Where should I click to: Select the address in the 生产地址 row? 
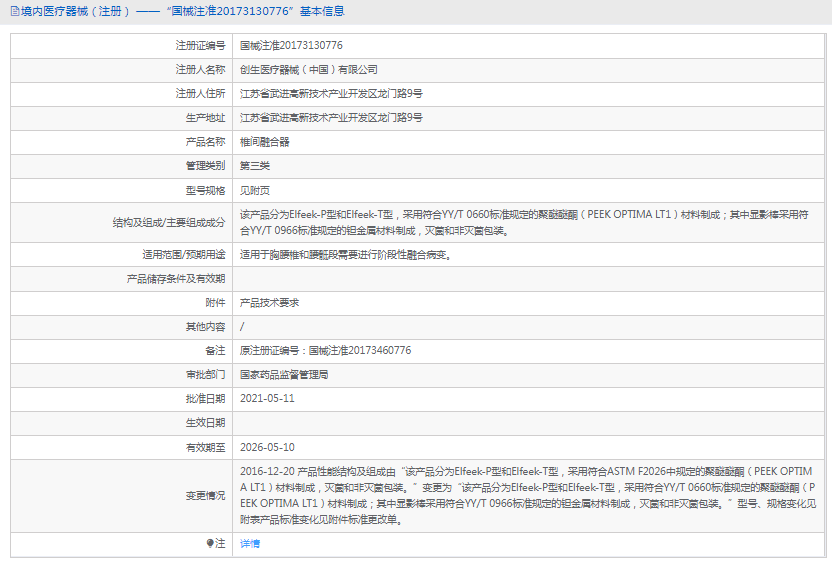tap(331, 117)
